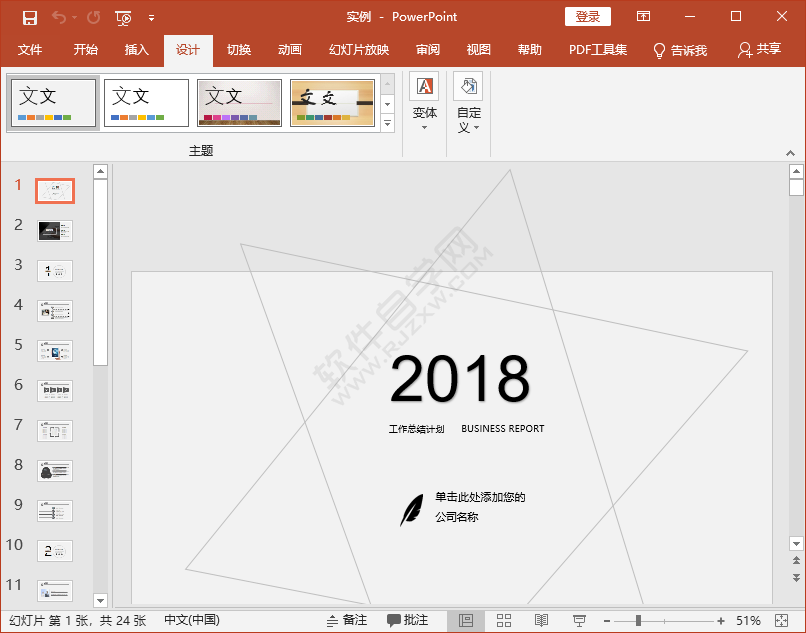Switch to the 幻灯片放映 tab
The width and height of the screenshot is (806, 633).
pyautogui.click(x=359, y=50)
